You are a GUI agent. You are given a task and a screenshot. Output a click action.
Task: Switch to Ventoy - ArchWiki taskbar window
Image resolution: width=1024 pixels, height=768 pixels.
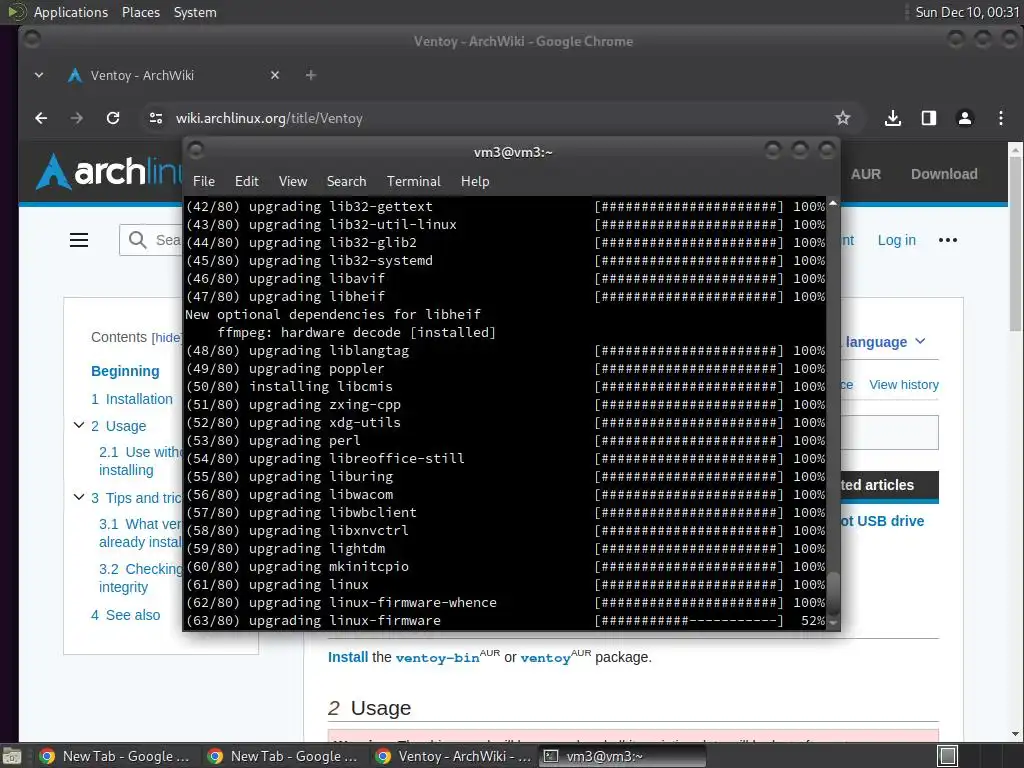[x=453, y=756]
